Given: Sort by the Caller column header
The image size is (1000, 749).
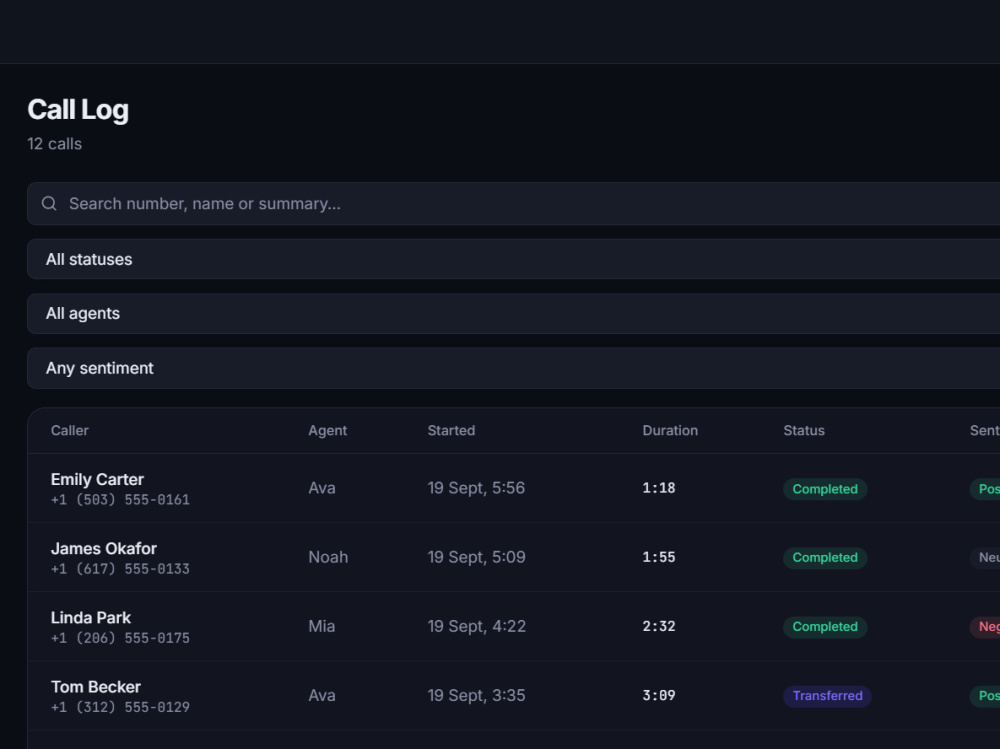Looking at the screenshot, I should point(70,431).
